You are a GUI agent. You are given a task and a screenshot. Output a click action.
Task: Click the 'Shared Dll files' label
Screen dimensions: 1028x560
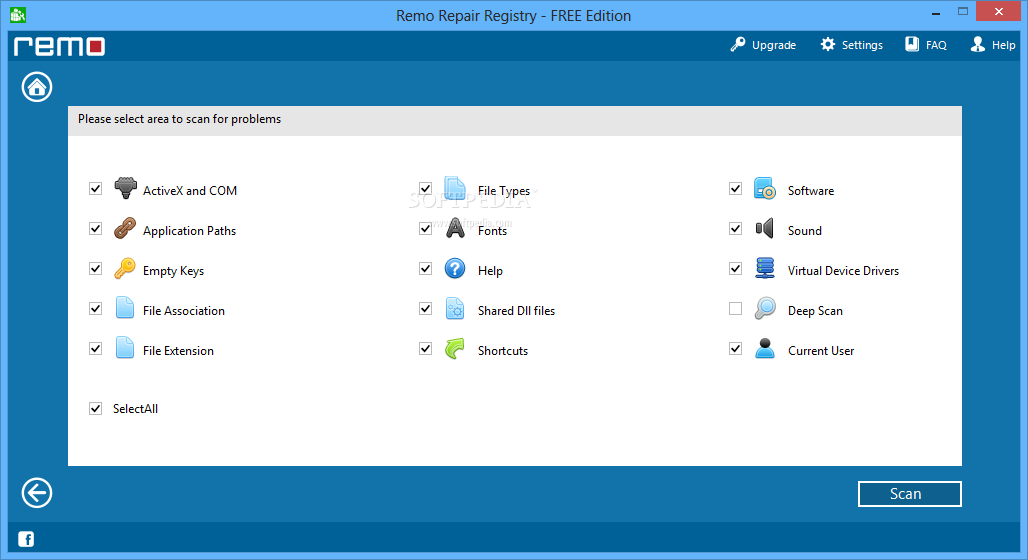pos(517,311)
